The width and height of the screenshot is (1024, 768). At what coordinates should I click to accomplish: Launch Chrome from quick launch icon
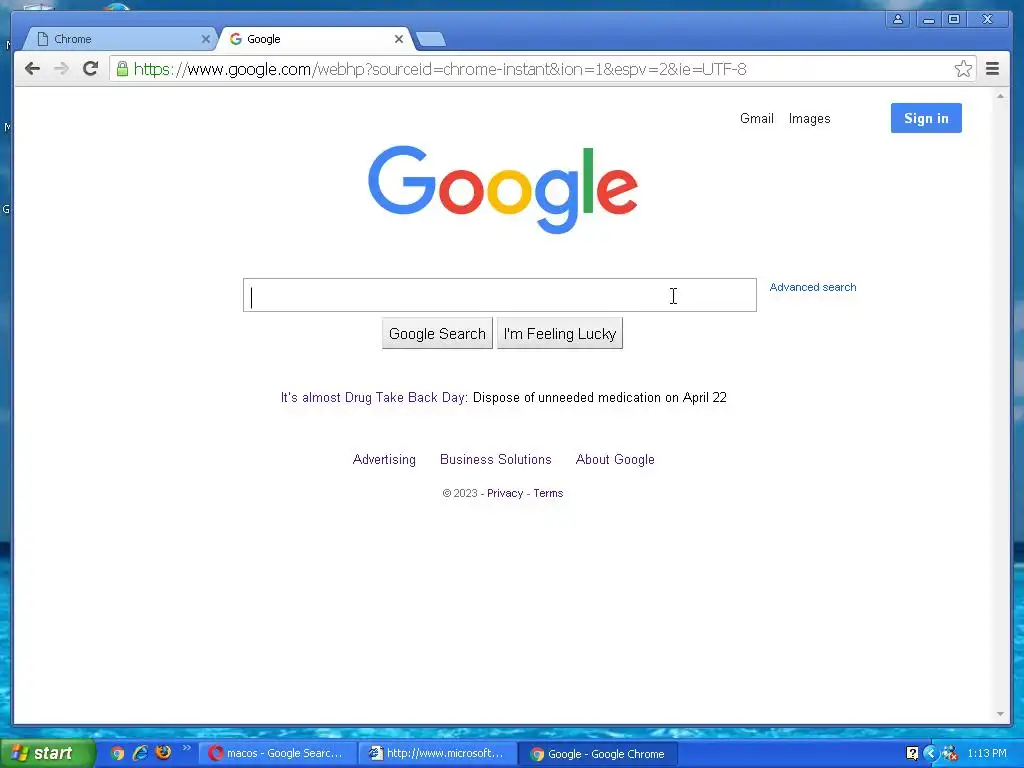pyautogui.click(x=117, y=753)
